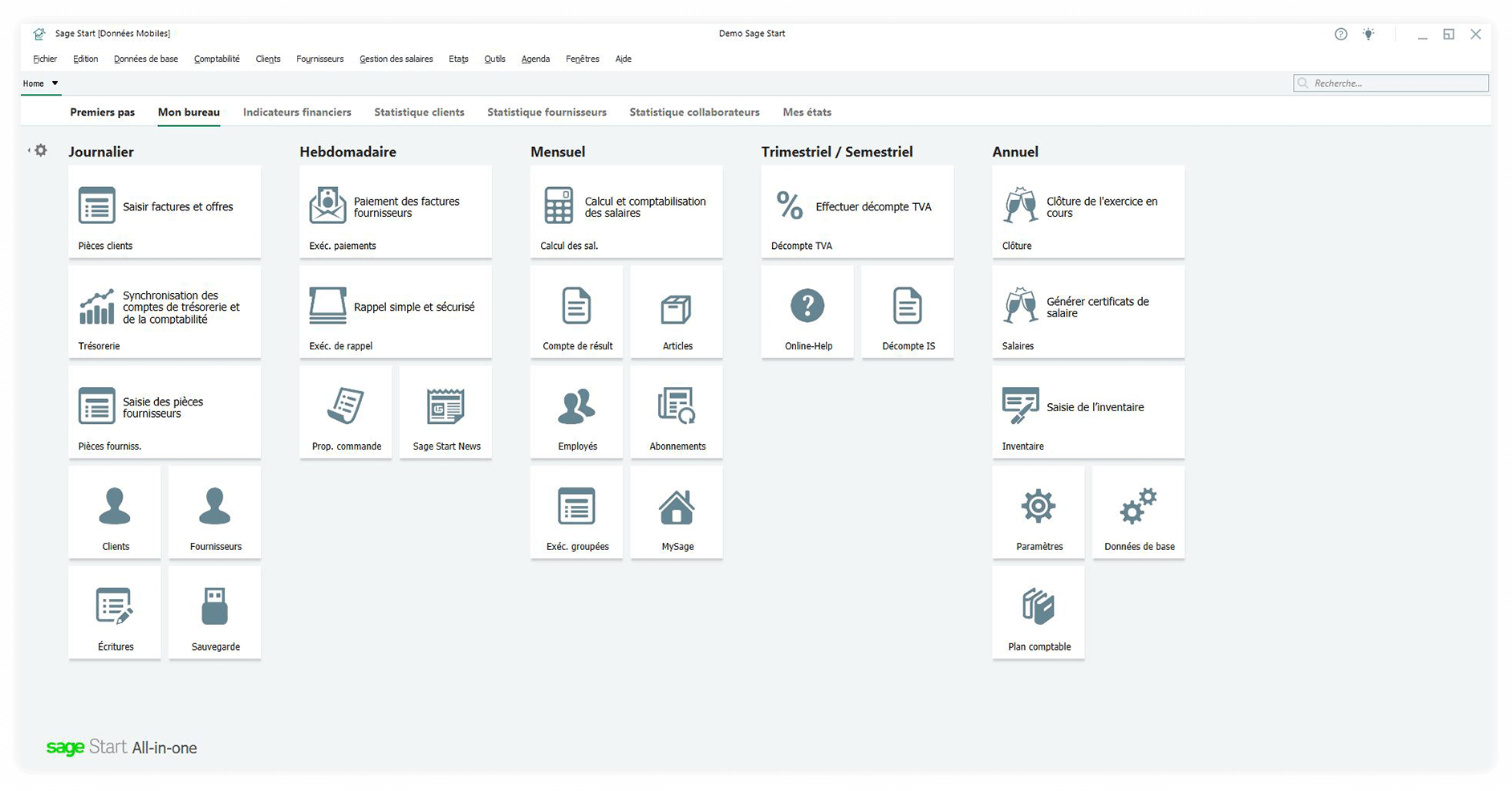Open the Etats menu

click(x=458, y=59)
